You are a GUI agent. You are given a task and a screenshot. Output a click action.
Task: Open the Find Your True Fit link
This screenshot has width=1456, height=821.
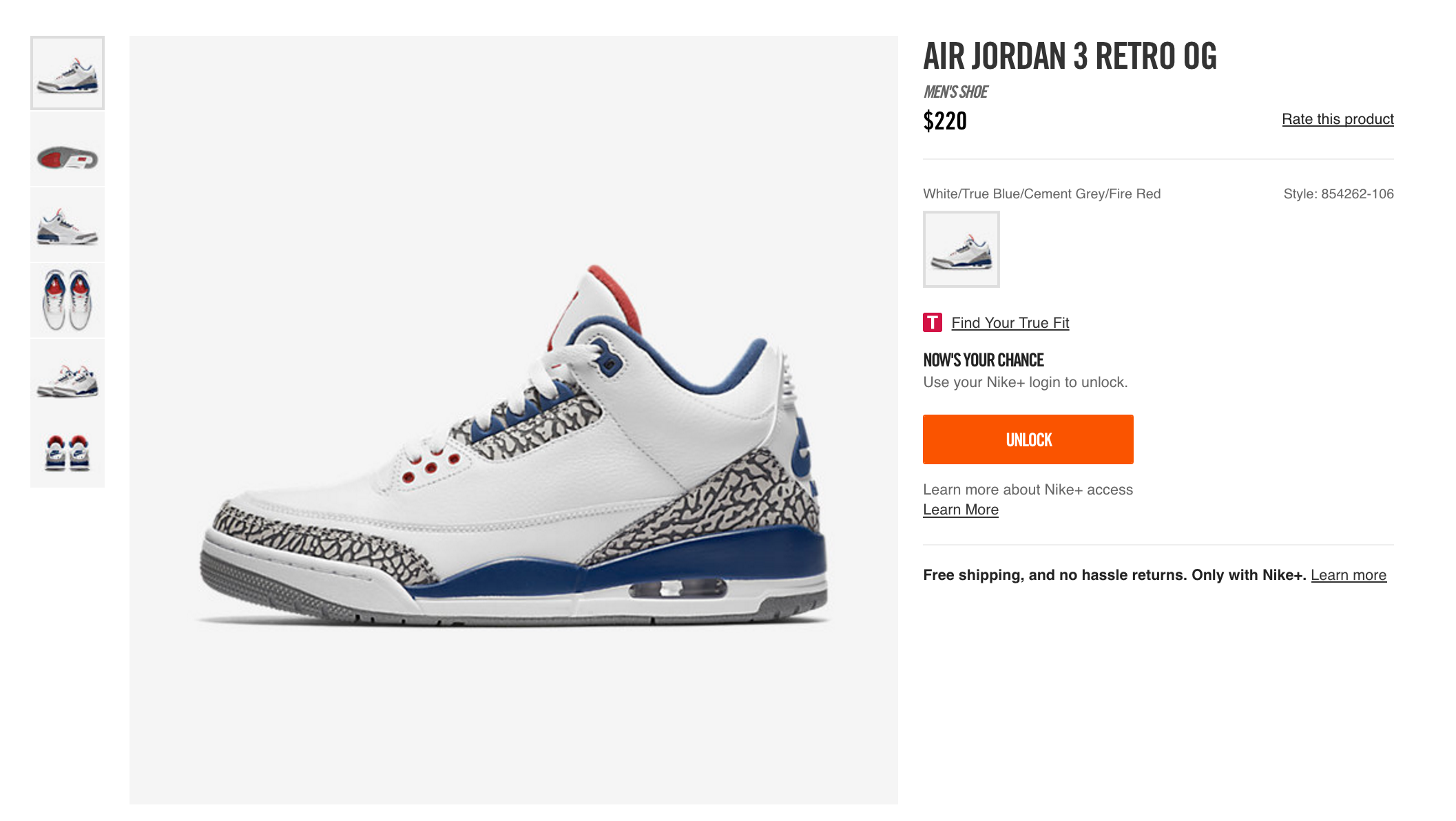tap(1010, 322)
